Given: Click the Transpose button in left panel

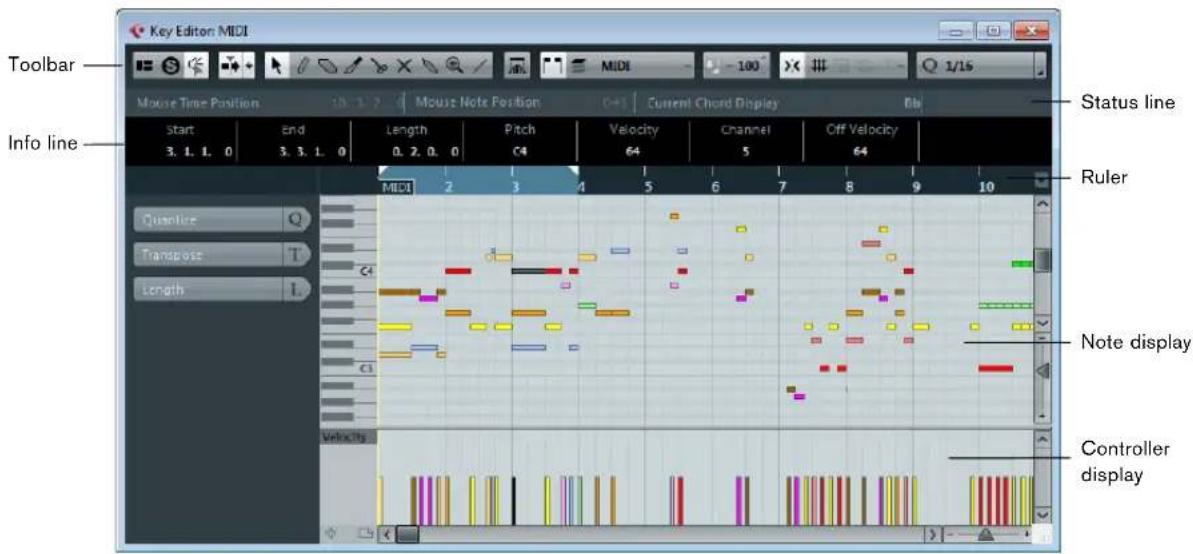Looking at the screenshot, I should pyautogui.click(x=208, y=255).
